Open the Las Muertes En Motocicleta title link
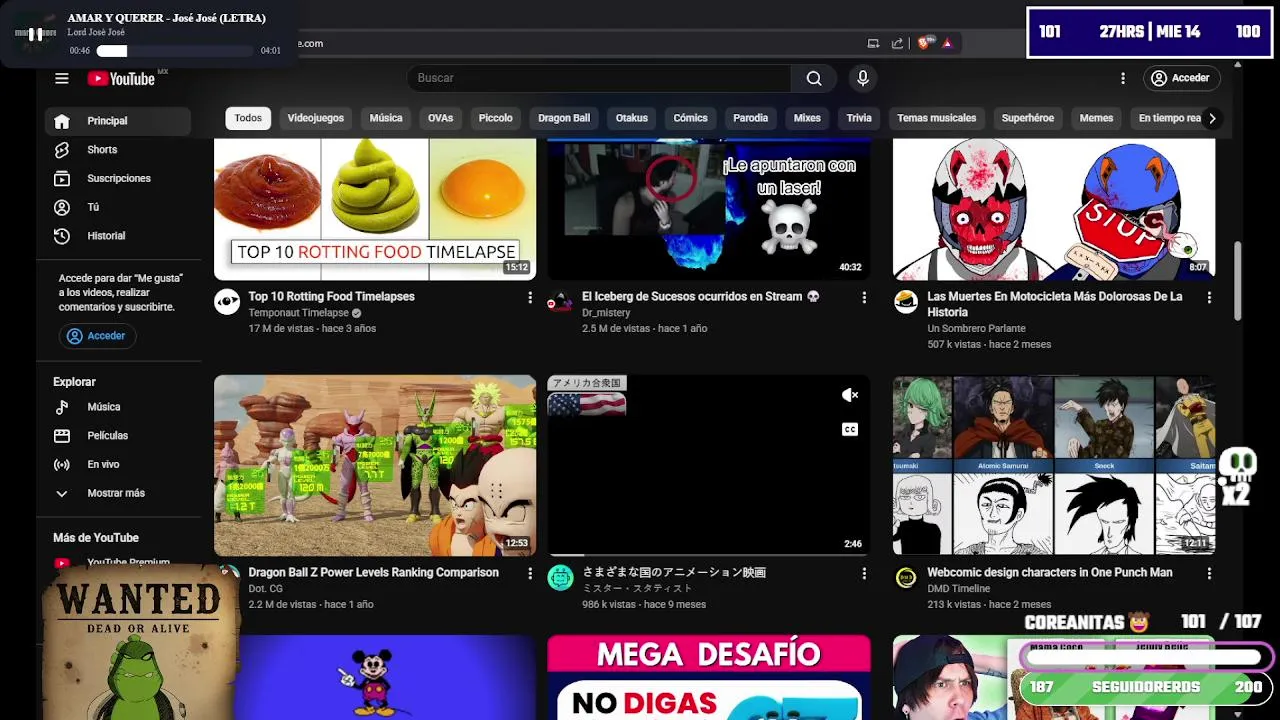 [x=1055, y=305]
